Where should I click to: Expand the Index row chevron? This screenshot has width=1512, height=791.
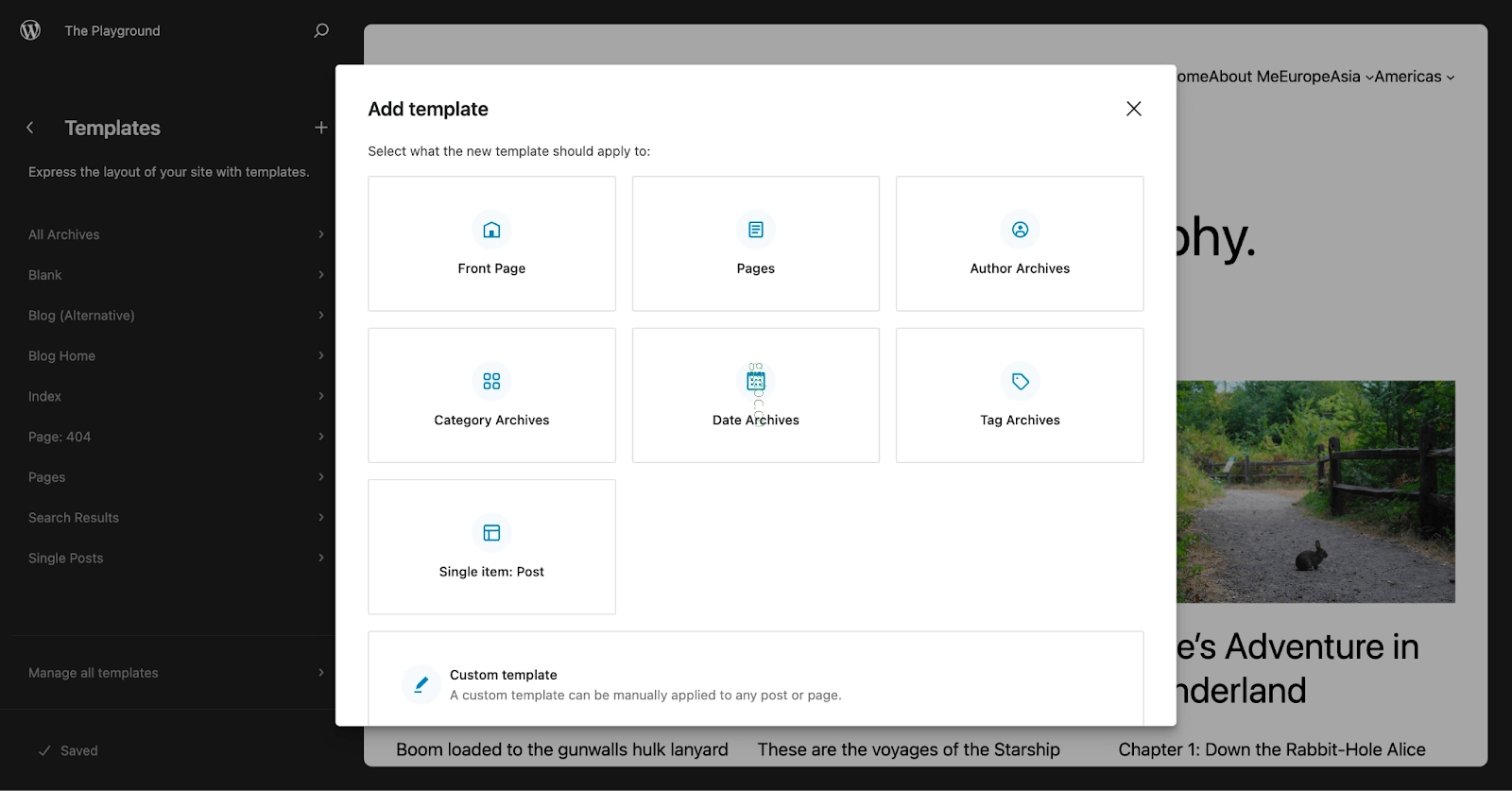(321, 396)
